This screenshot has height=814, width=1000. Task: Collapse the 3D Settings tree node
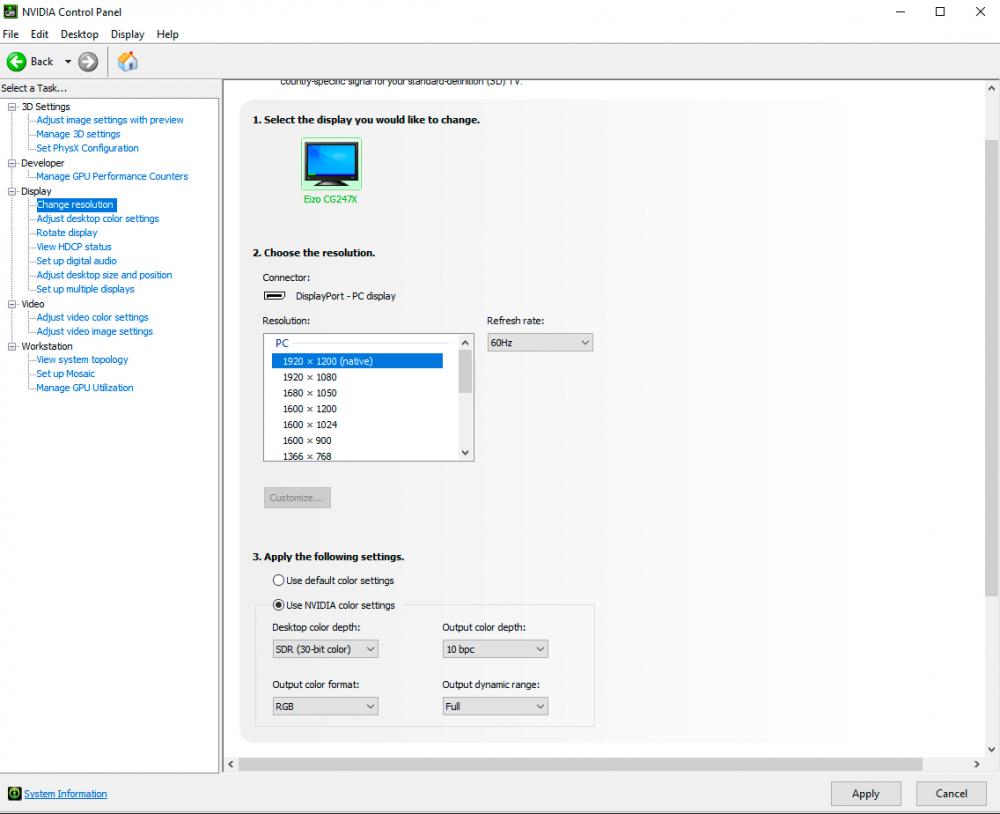[x=11, y=107]
